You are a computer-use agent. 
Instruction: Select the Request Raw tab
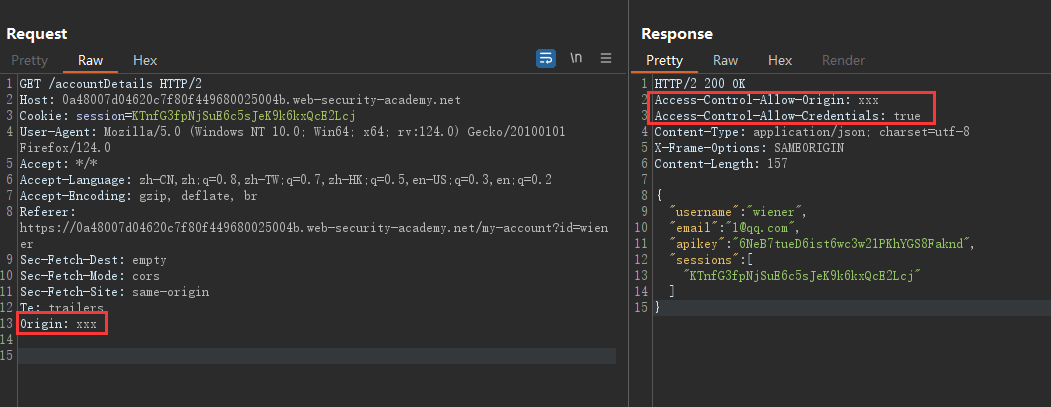(x=90, y=61)
